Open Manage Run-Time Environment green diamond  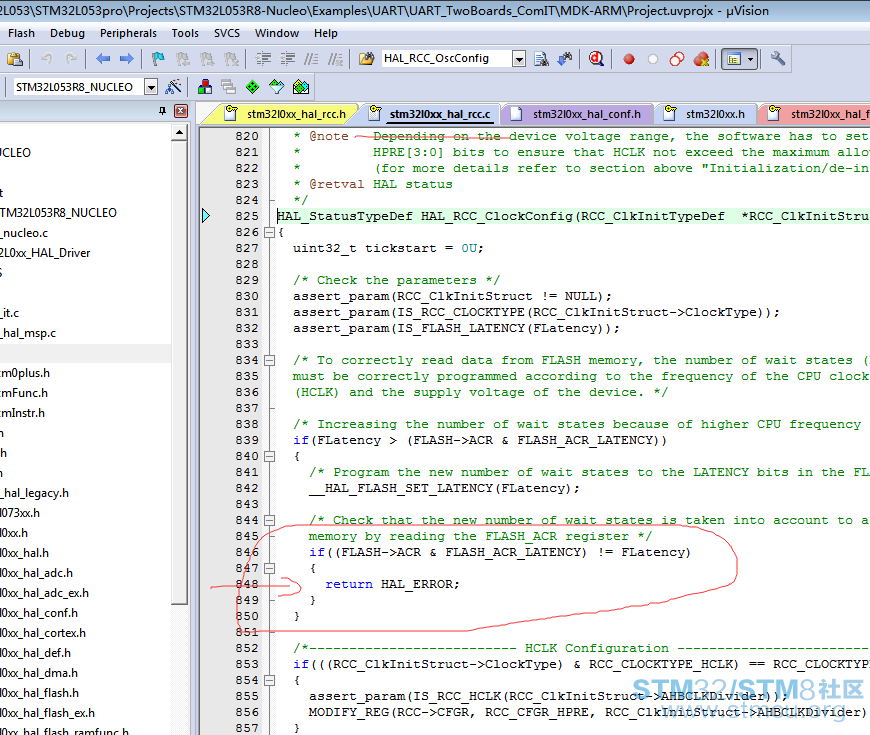coord(252,87)
